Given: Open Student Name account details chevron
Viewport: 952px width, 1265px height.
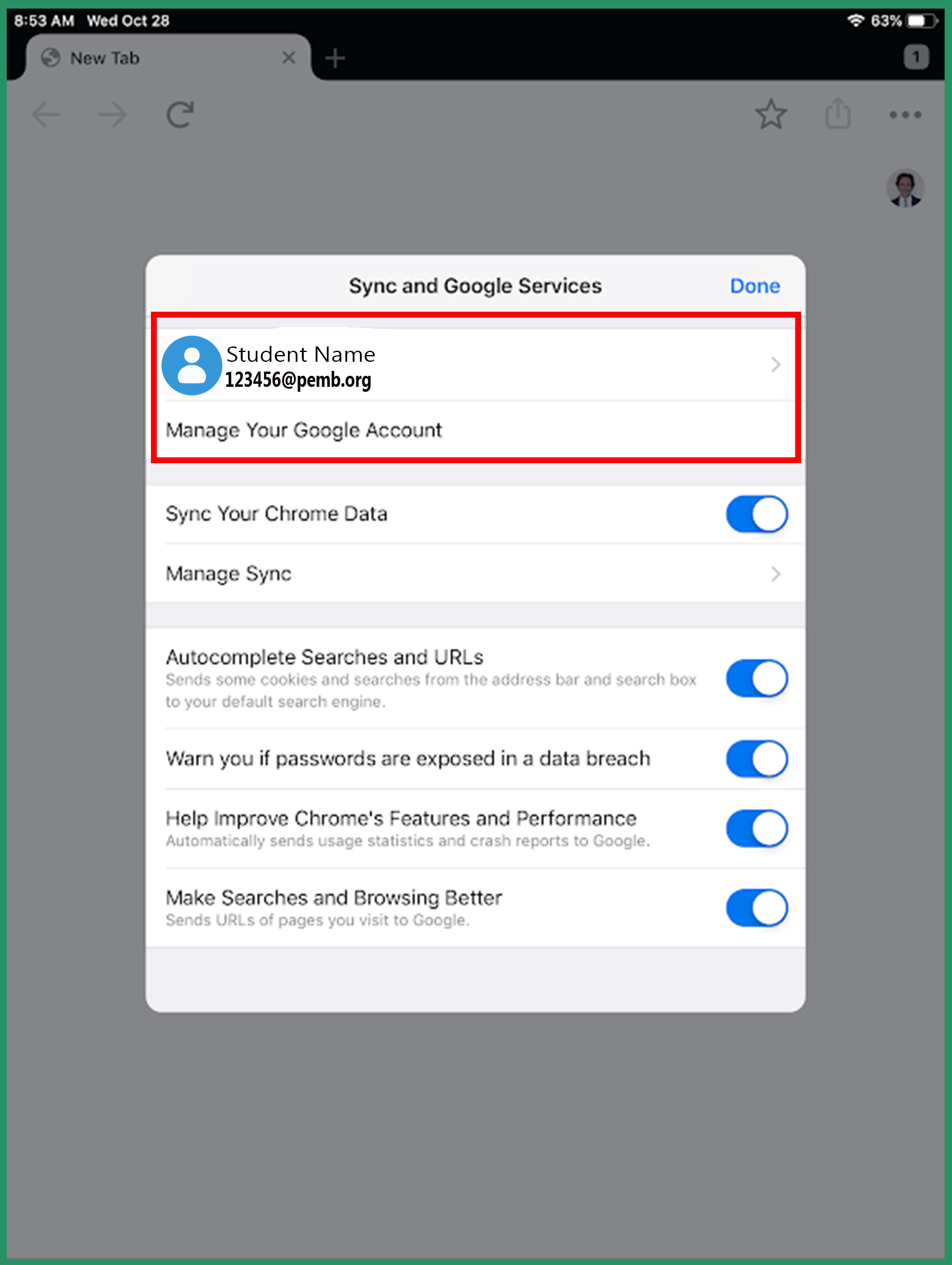Looking at the screenshot, I should [775, 365].
